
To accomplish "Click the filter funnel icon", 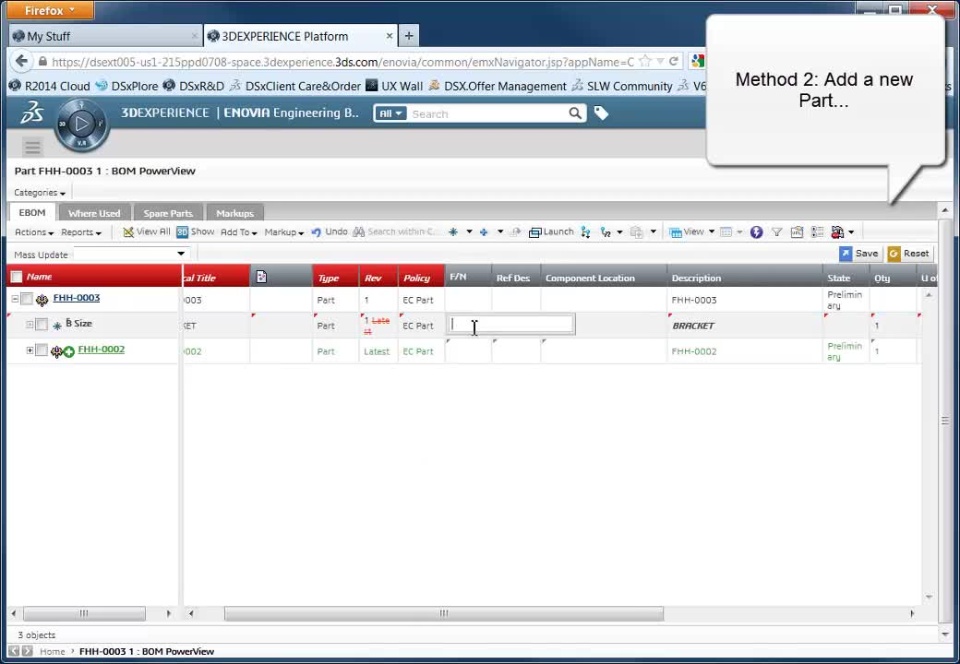I will (x=776, y=232).
